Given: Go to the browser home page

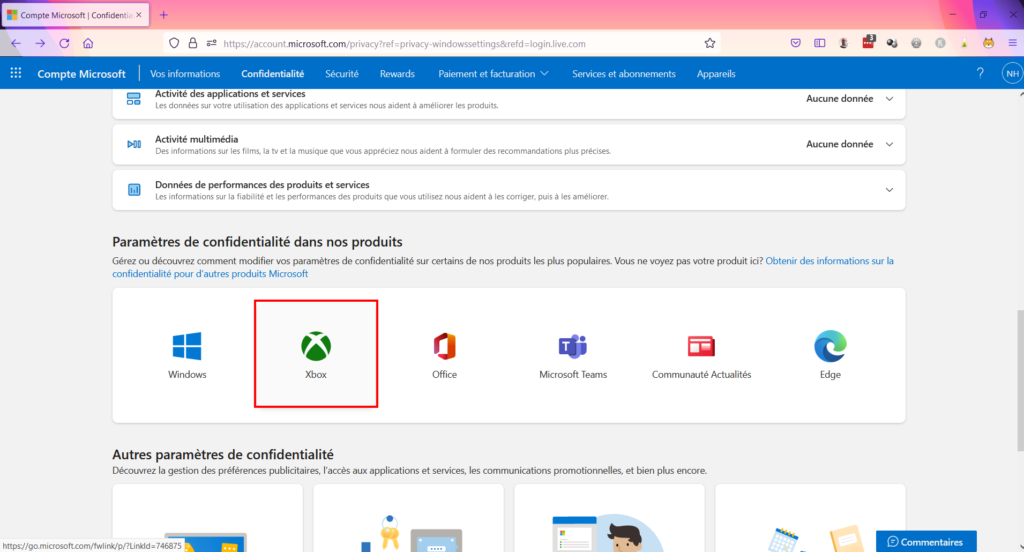Looking at the screenshot, I should [88, 43].
